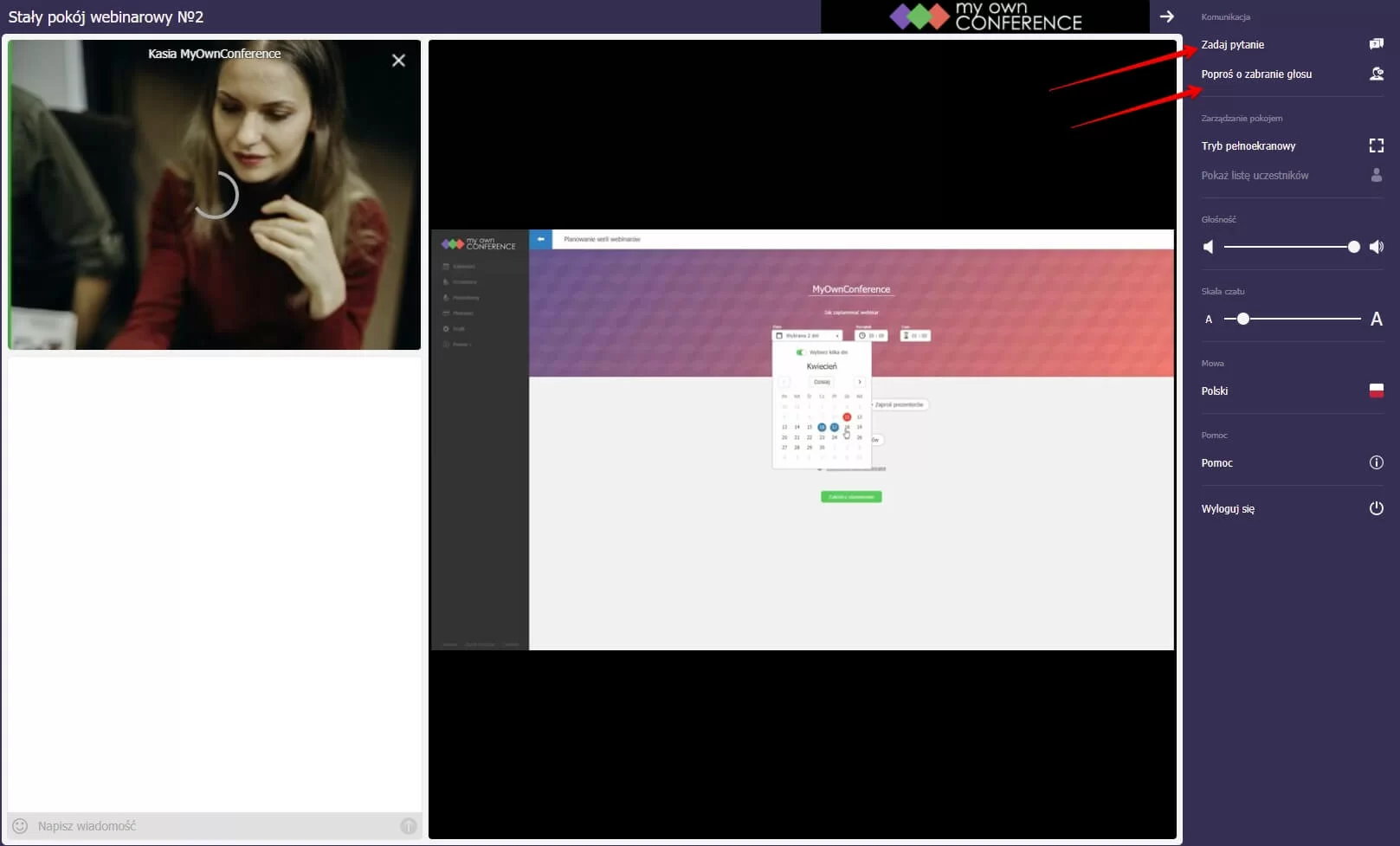Close Kasia MyOwnConference video panel
This screenshot has height=846, width=1400.
pyautogui.click(x=398, y=60)
